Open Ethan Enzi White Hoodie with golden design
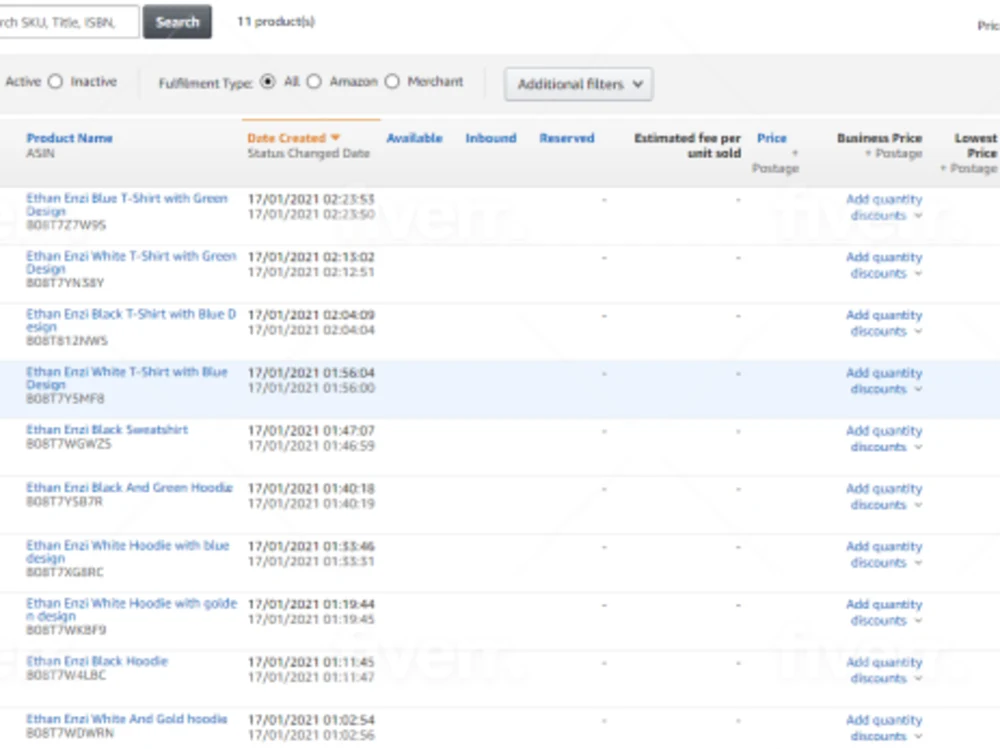Viewport: 1000px width, 749px height. (x=131, y=609)
